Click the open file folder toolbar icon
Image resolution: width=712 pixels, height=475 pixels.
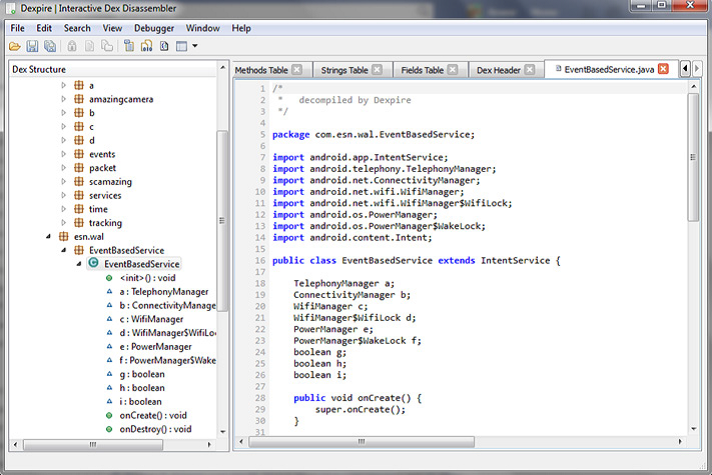[15, 46]
